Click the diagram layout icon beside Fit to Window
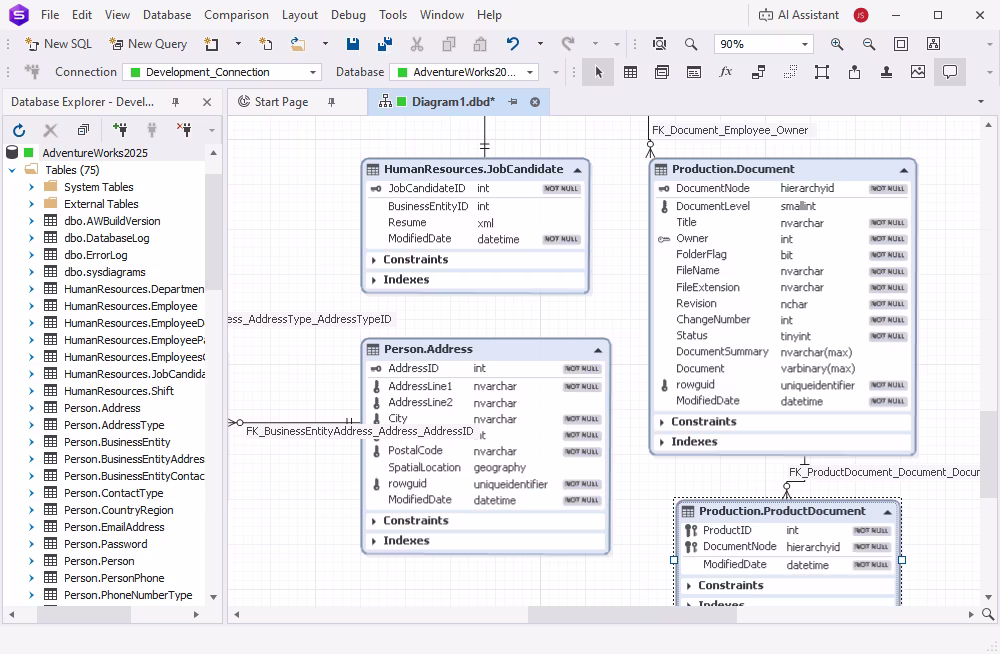 (933, 44)
